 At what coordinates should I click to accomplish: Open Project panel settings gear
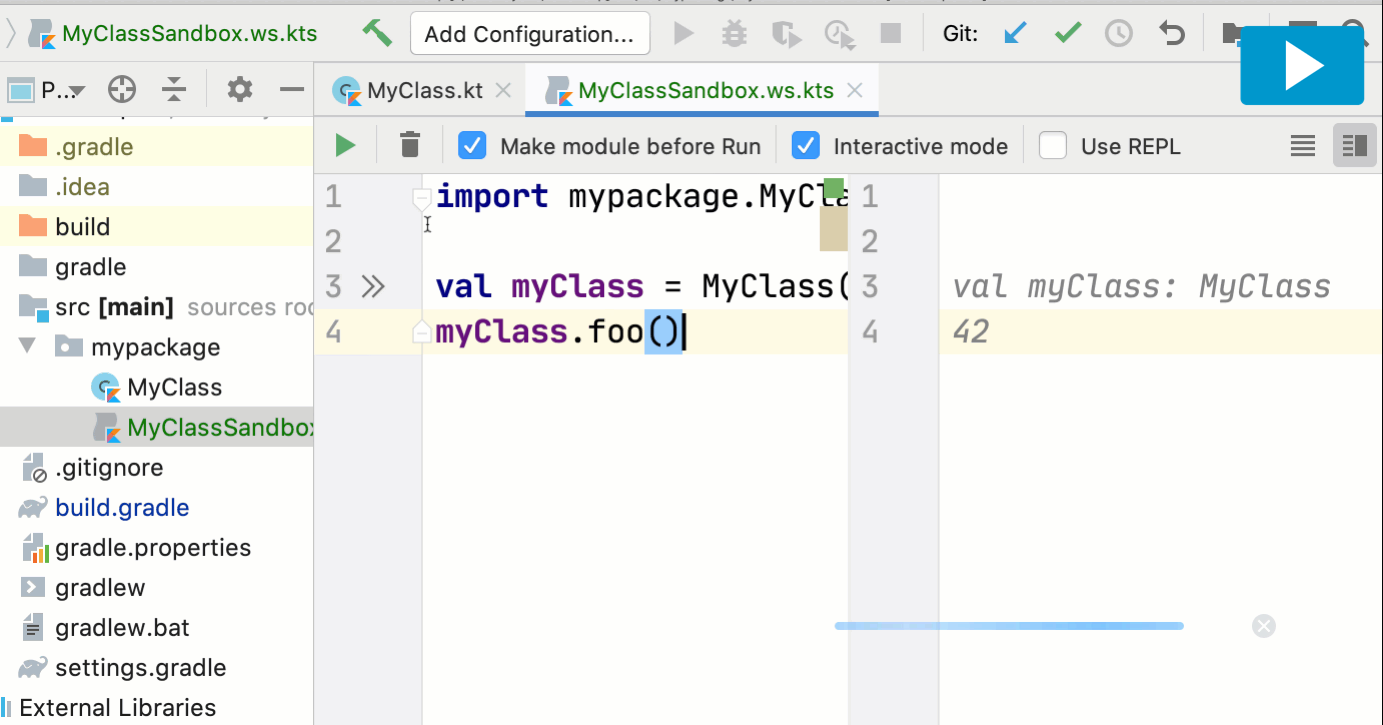coord(240,90)
